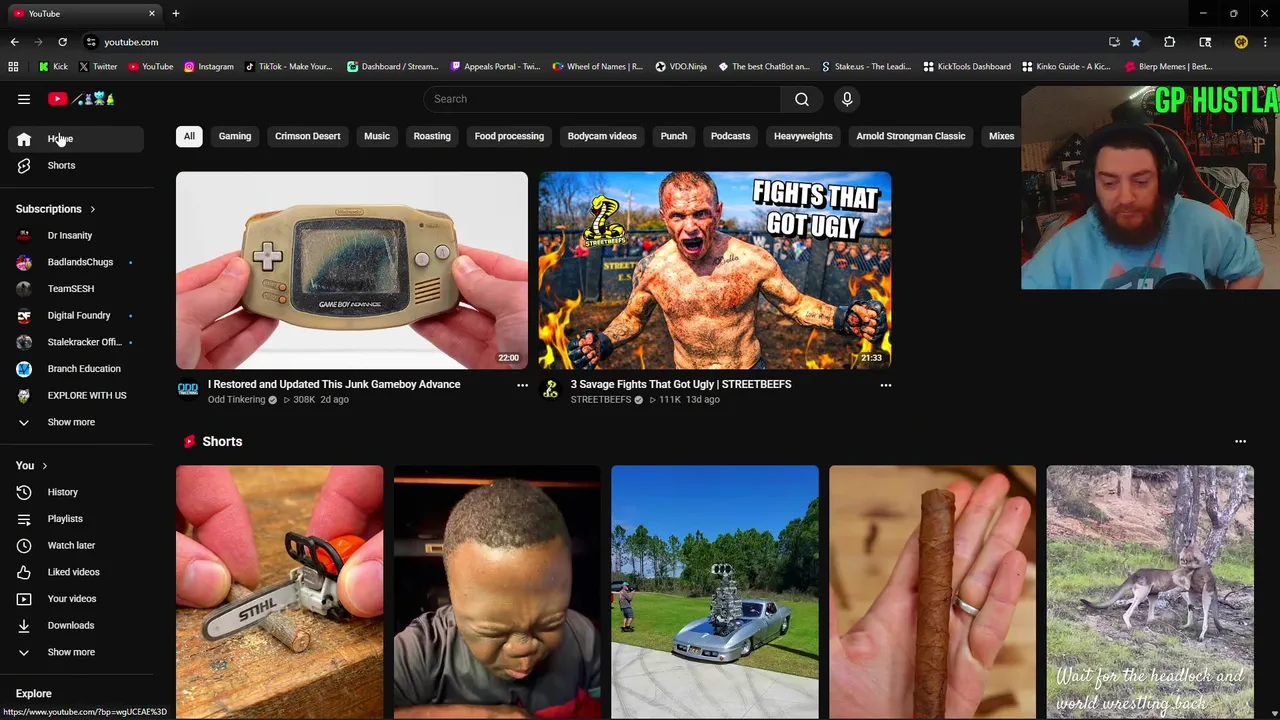The height and width of the screenshot is (720, 1280).
Task: Open the Home sidebar item
Action: [76, 139]
